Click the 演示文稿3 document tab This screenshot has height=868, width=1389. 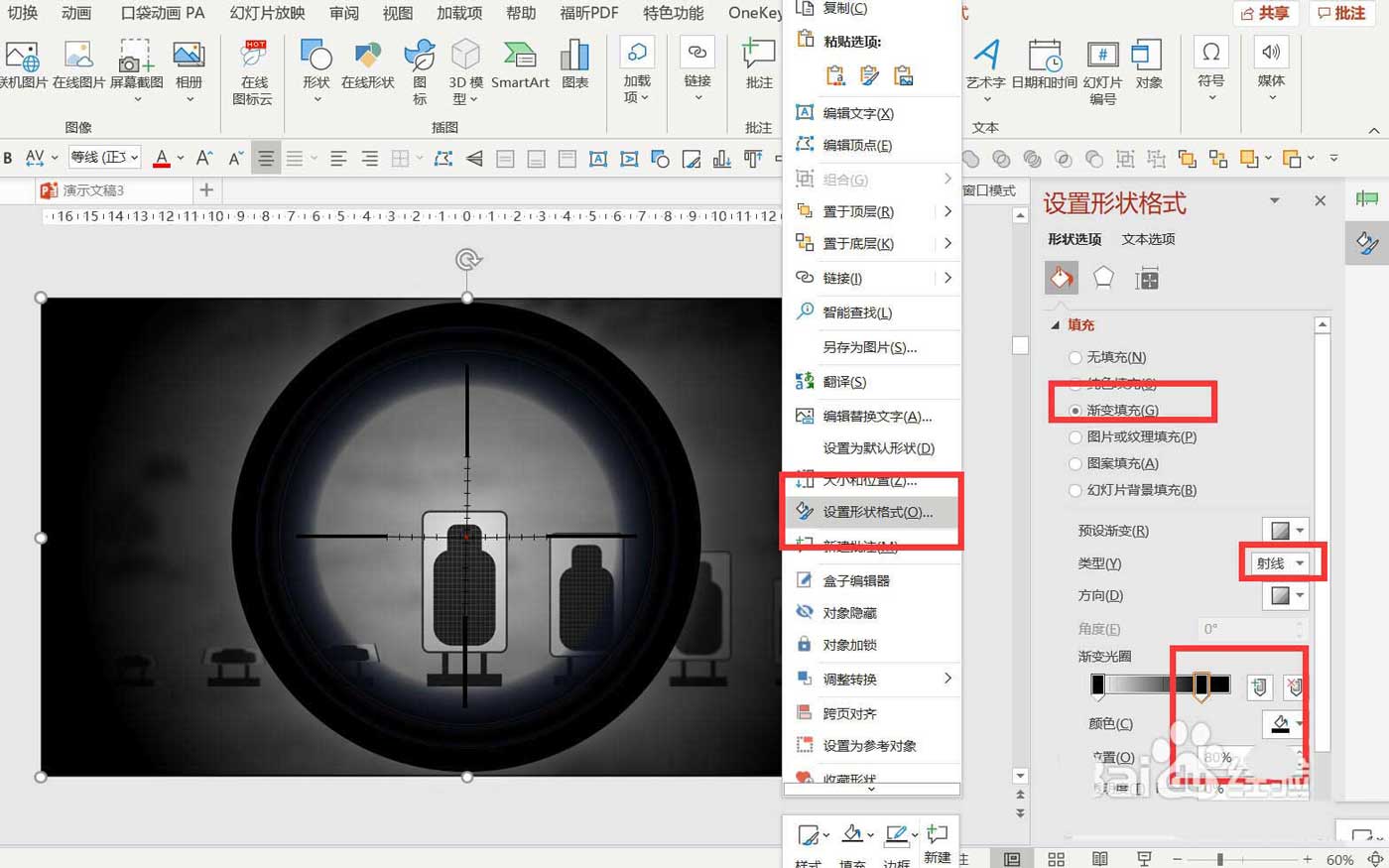tap(93, 189)
